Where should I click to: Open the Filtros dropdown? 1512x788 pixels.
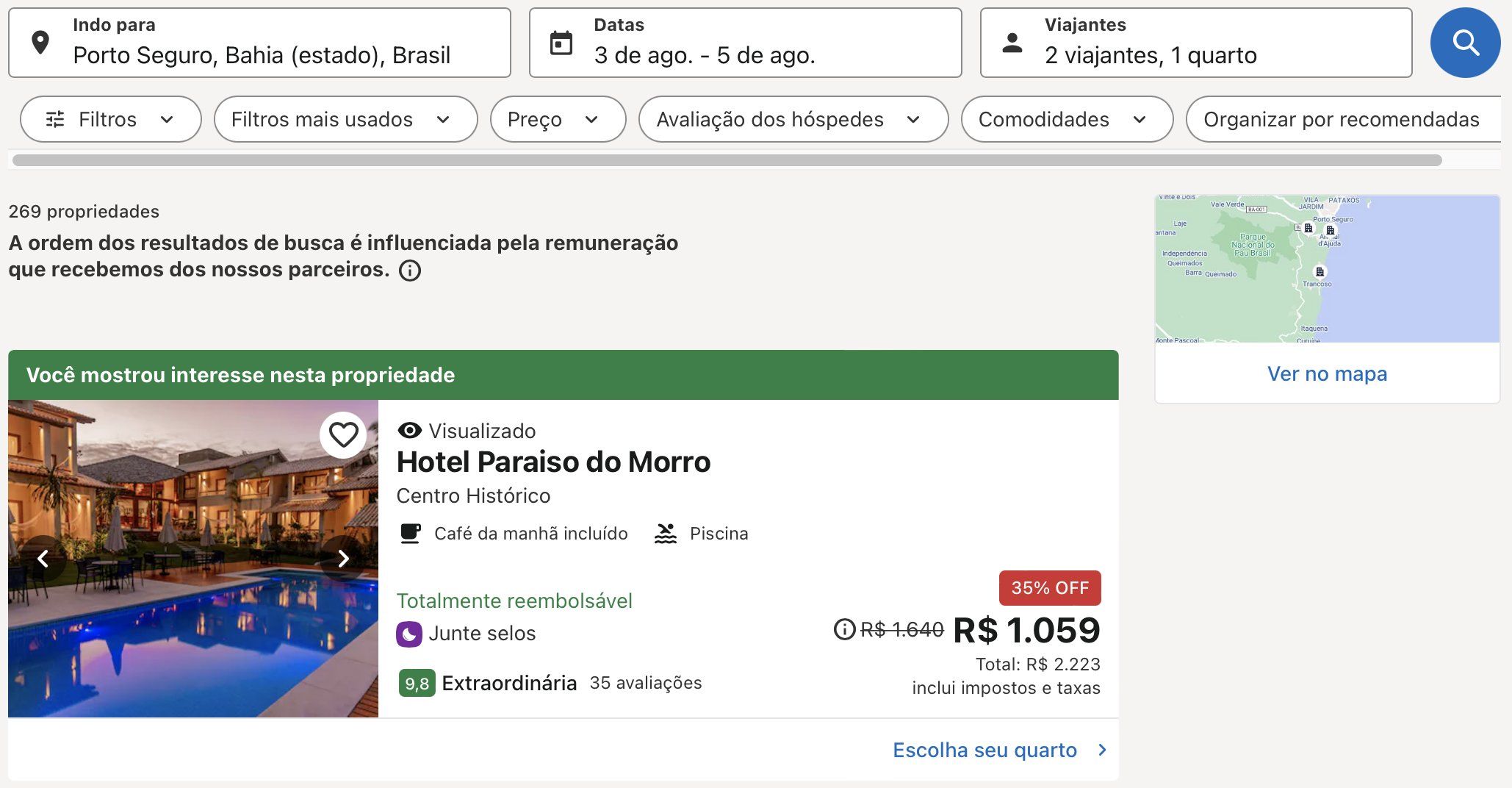[x=111, y=119]
